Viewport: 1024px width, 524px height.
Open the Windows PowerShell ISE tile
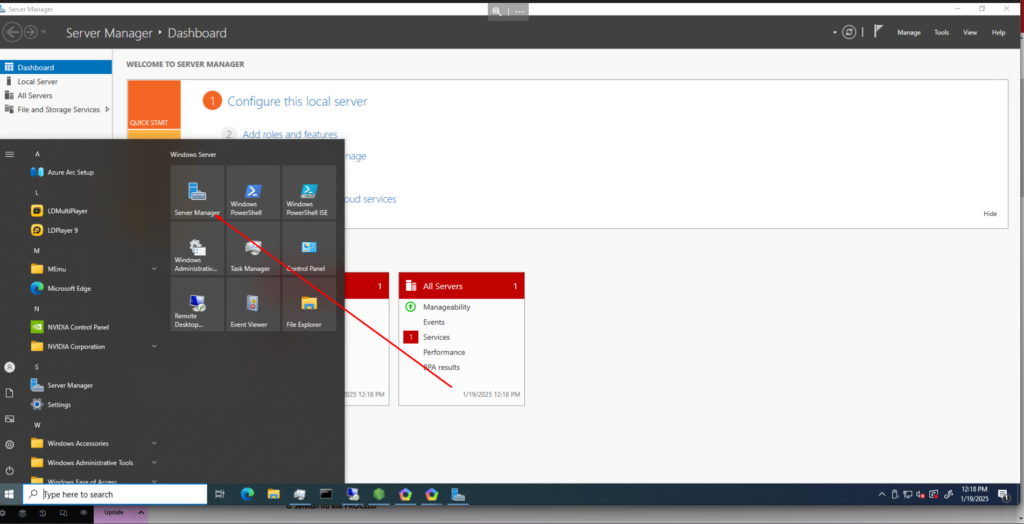coord(309,193)
